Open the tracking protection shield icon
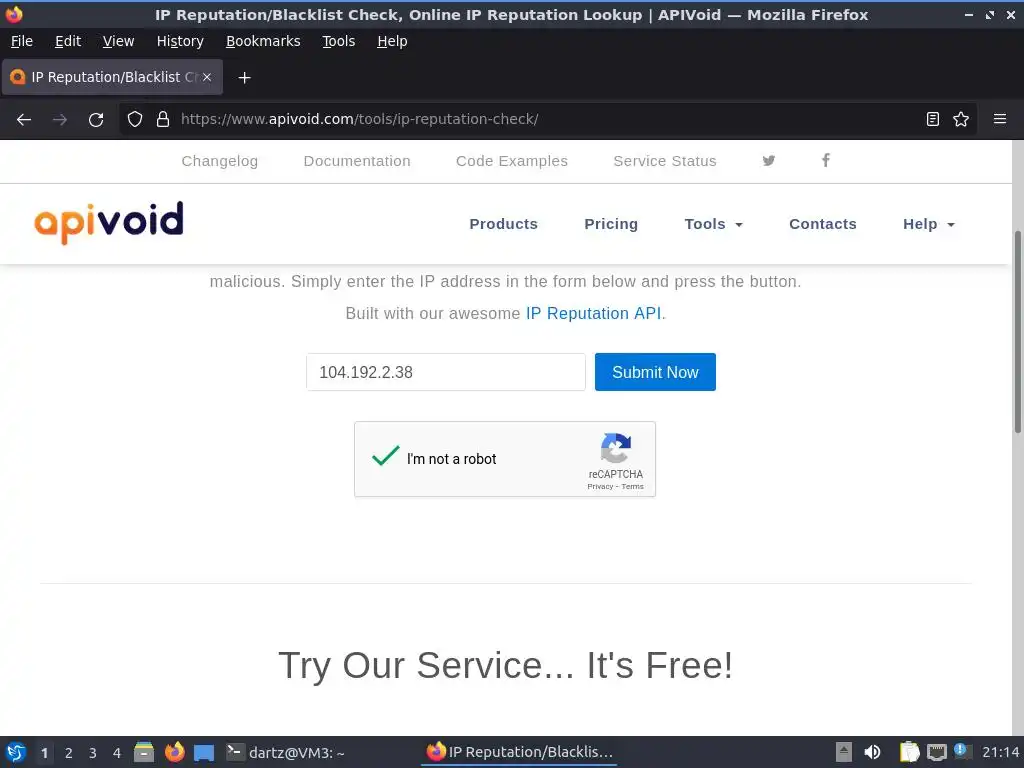 pyautogui.click(x=135, y=120)
